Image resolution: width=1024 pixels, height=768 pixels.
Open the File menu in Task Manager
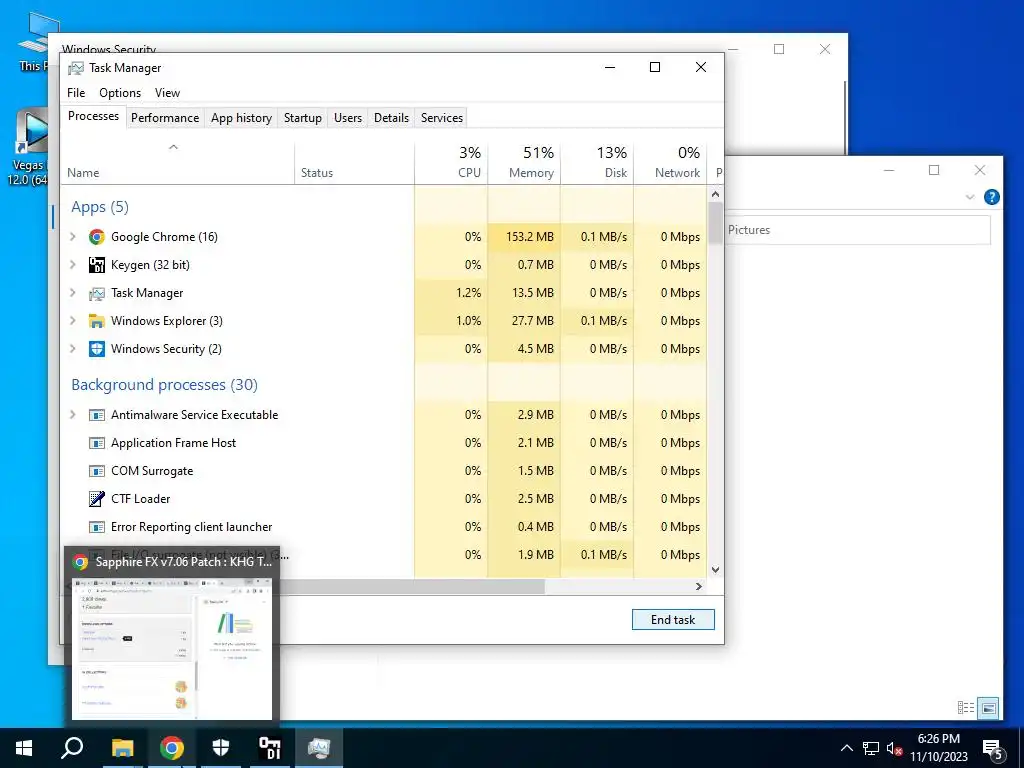[x=76, y=93]
